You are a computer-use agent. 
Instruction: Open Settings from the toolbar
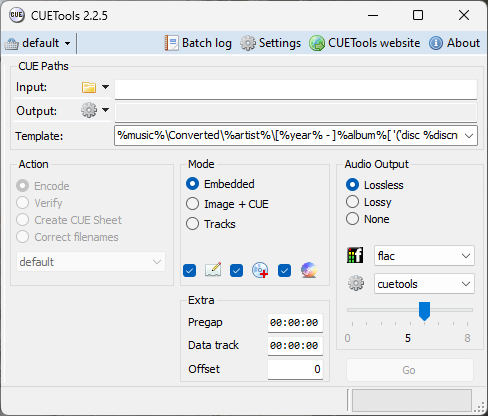tap(271, 43)
